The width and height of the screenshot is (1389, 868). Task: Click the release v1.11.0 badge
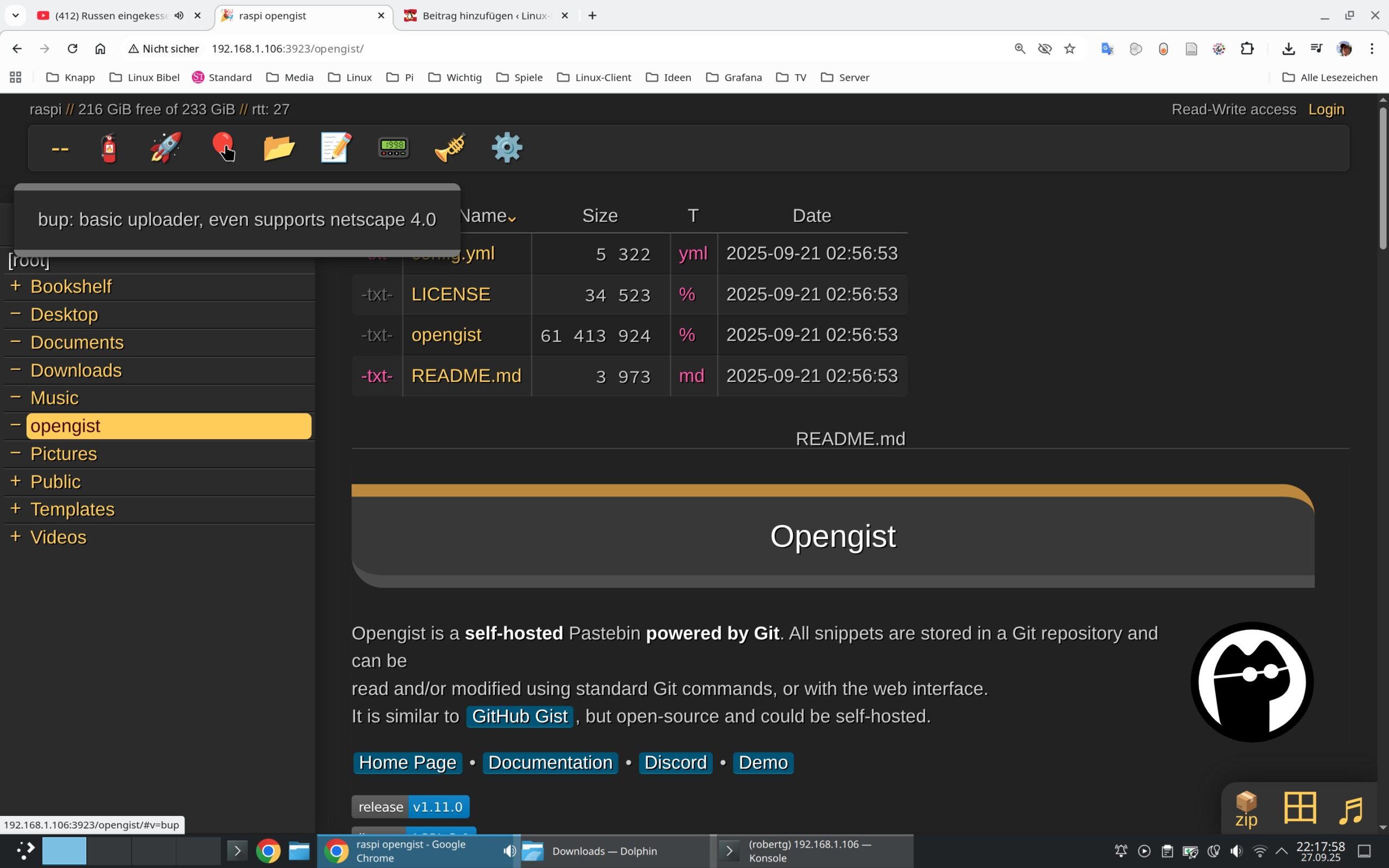410,807
